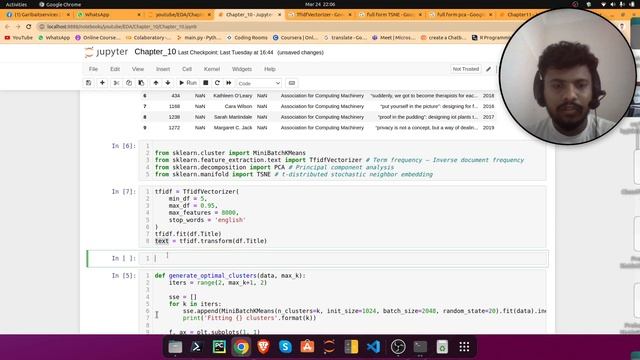The width and height of the screenshot is (640, 360).
Task: Insert a cell below with the plus icon
Action: point(102,83)
